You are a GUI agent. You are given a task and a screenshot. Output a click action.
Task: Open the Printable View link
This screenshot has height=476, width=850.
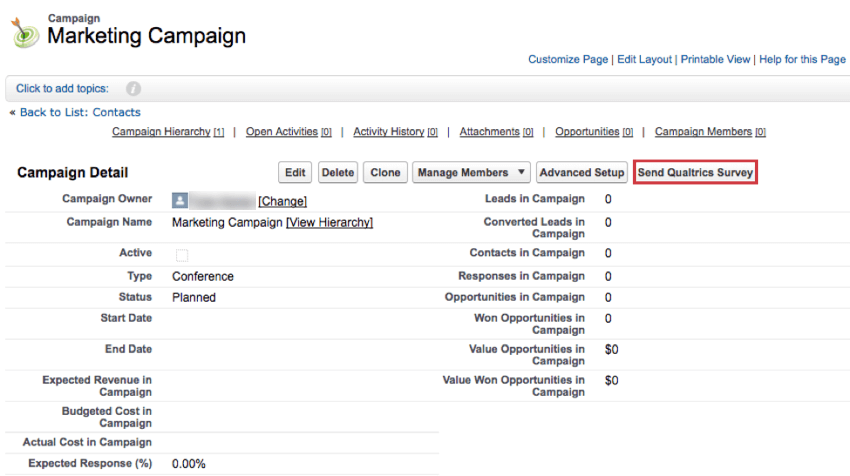click(x=715, y=60)
